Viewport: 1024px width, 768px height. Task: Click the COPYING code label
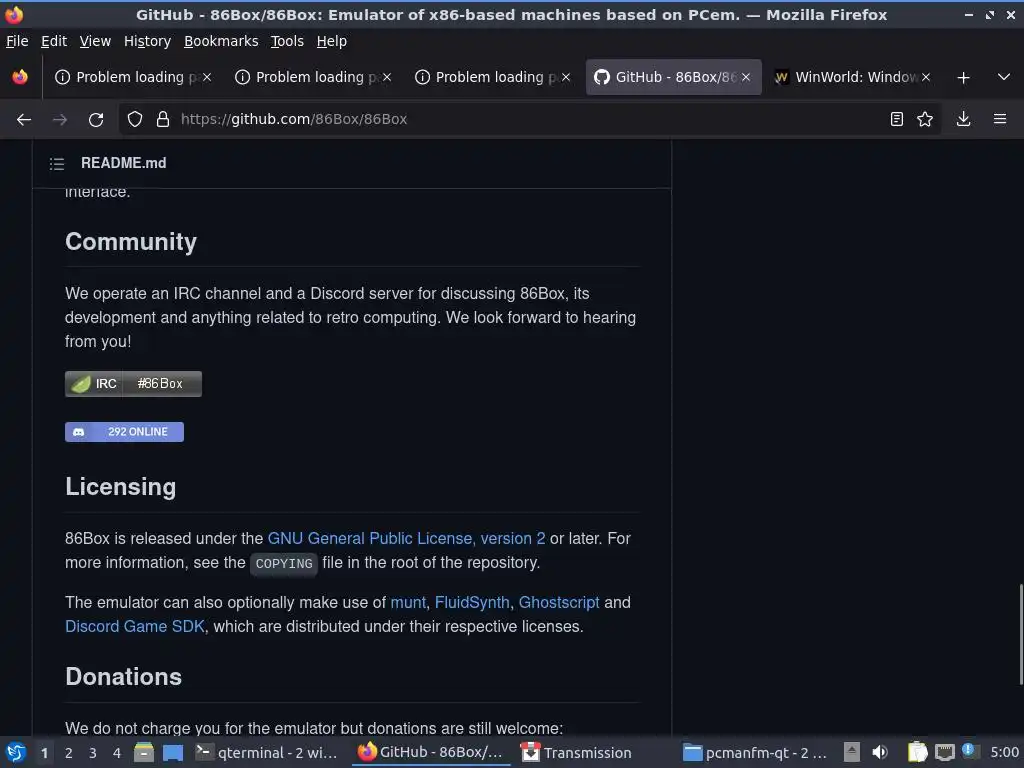(x=284, y=564)
